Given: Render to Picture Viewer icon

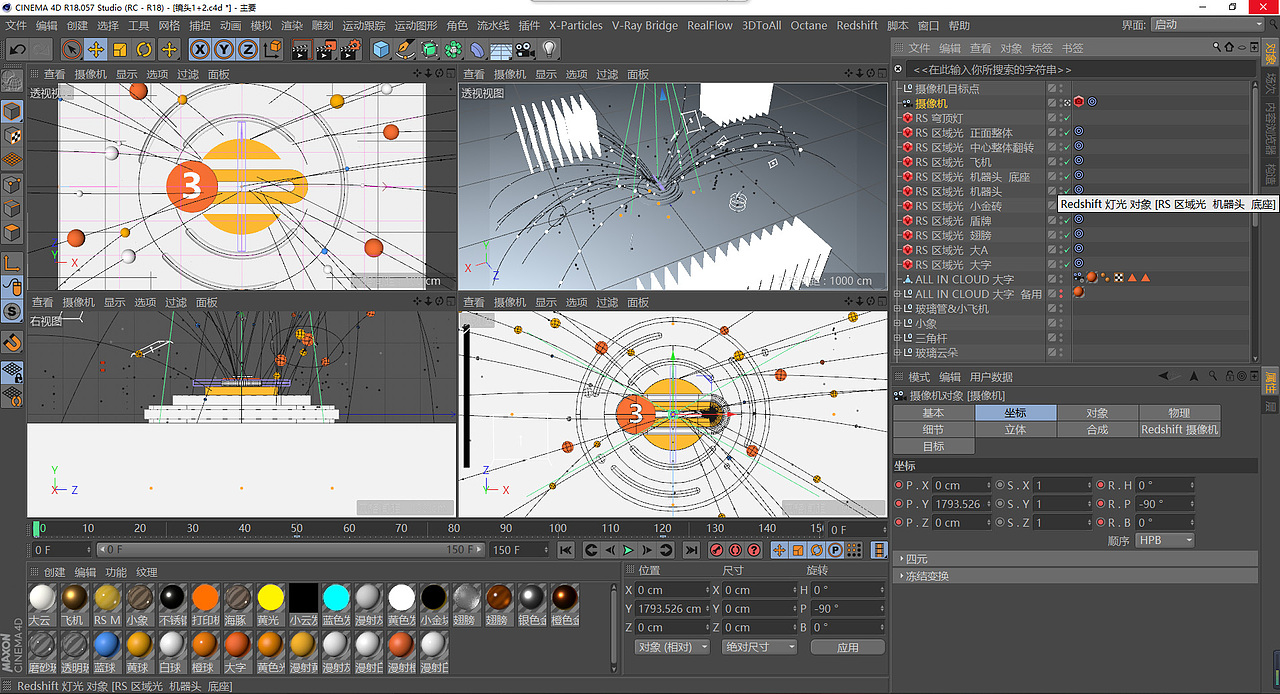Looking at the screenshot, I should point(325,49).
